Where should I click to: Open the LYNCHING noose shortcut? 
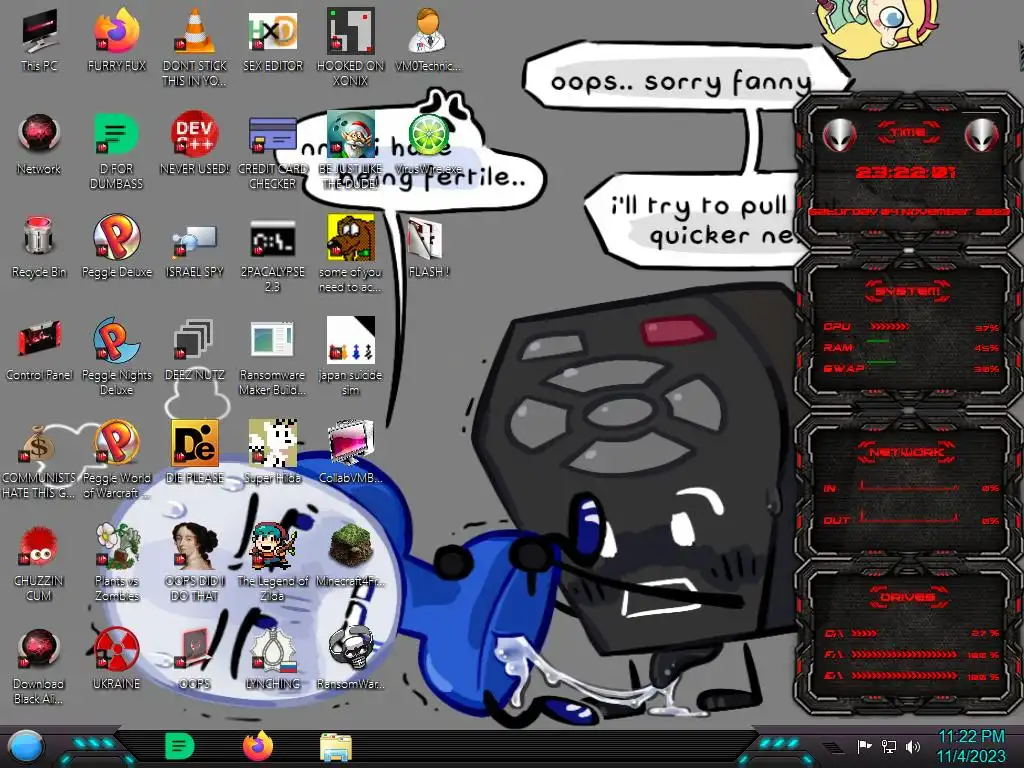coord(273,659)
